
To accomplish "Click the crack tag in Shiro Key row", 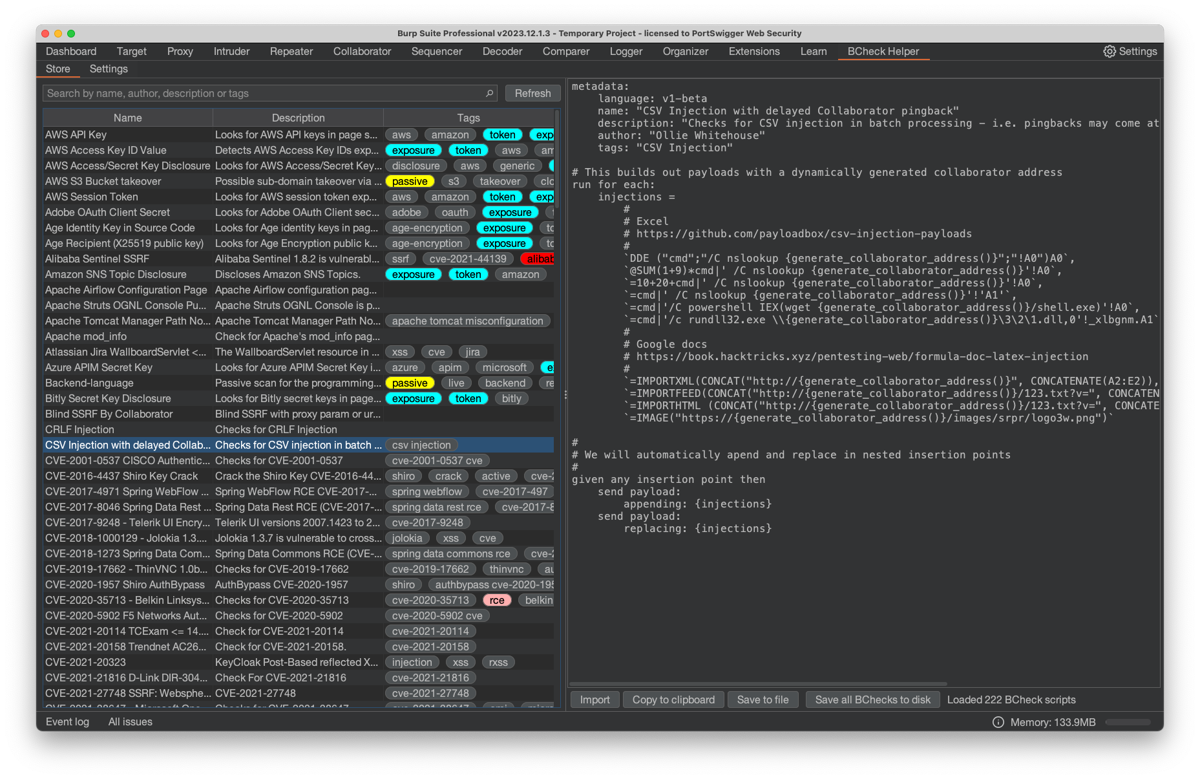I will [x=448, y=476].
